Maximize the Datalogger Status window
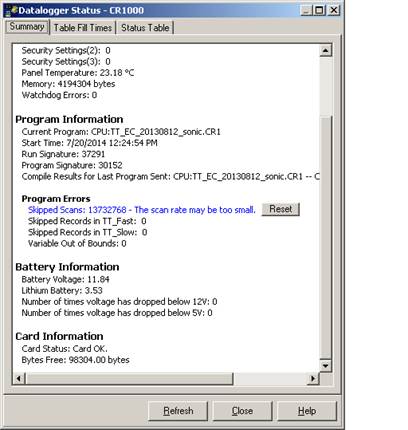The image size is (408, 430). point(319,10)
